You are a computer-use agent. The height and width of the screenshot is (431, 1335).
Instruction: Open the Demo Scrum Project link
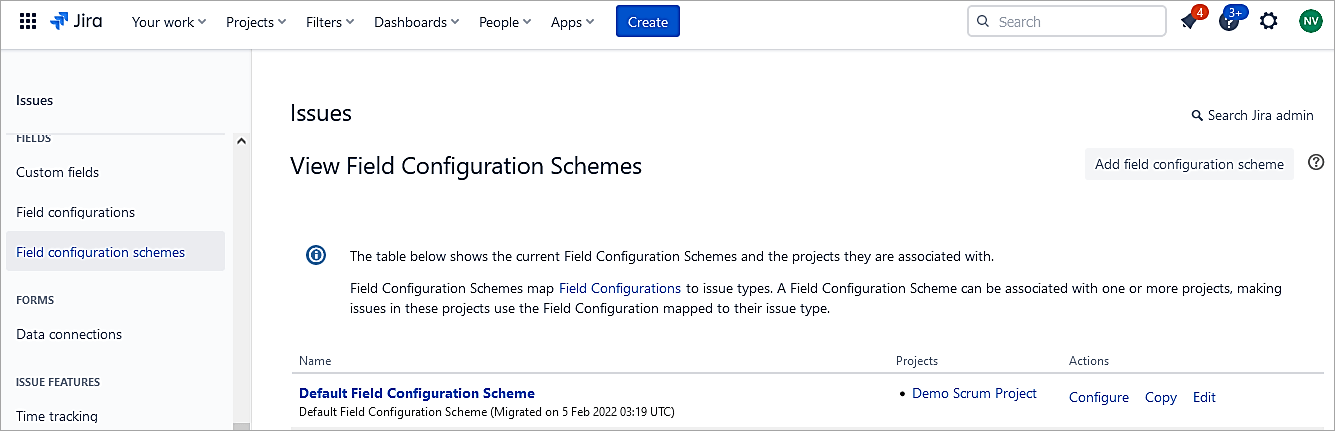click(974, 394)
